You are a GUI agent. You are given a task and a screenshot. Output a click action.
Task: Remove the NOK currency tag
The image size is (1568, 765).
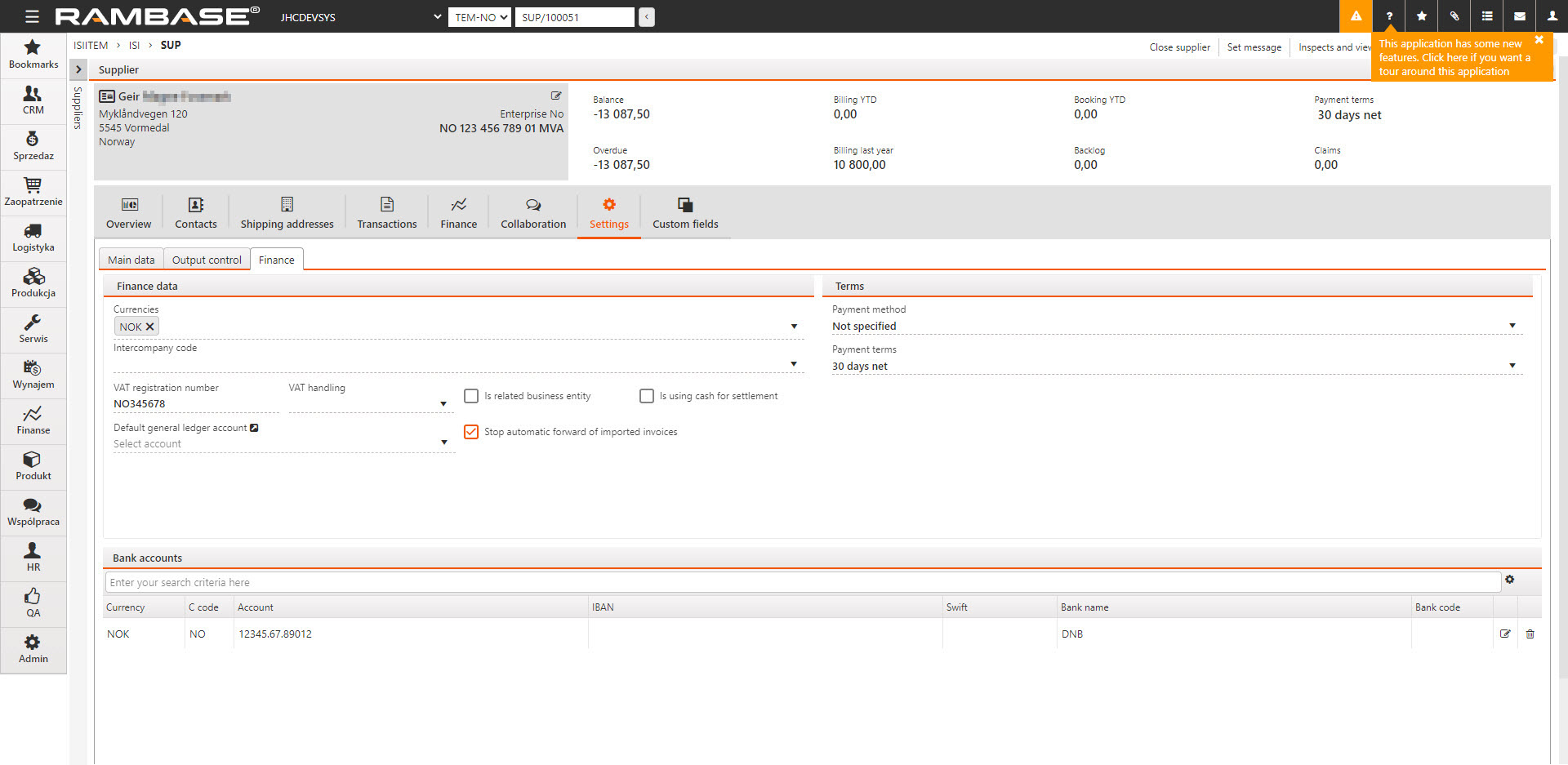(149, 327)
